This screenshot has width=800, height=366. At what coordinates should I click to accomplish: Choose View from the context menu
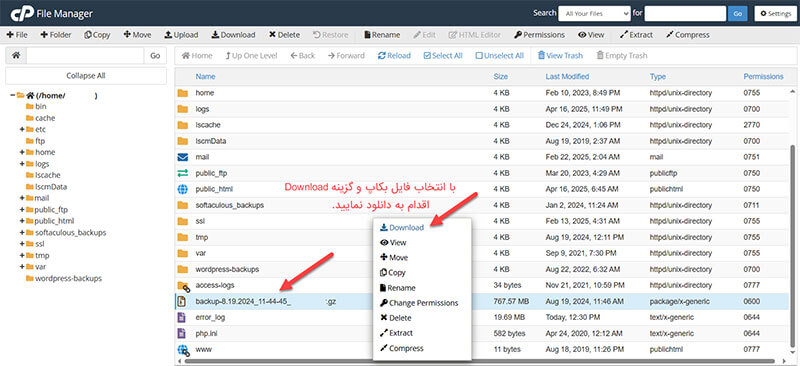coord(393,242)
